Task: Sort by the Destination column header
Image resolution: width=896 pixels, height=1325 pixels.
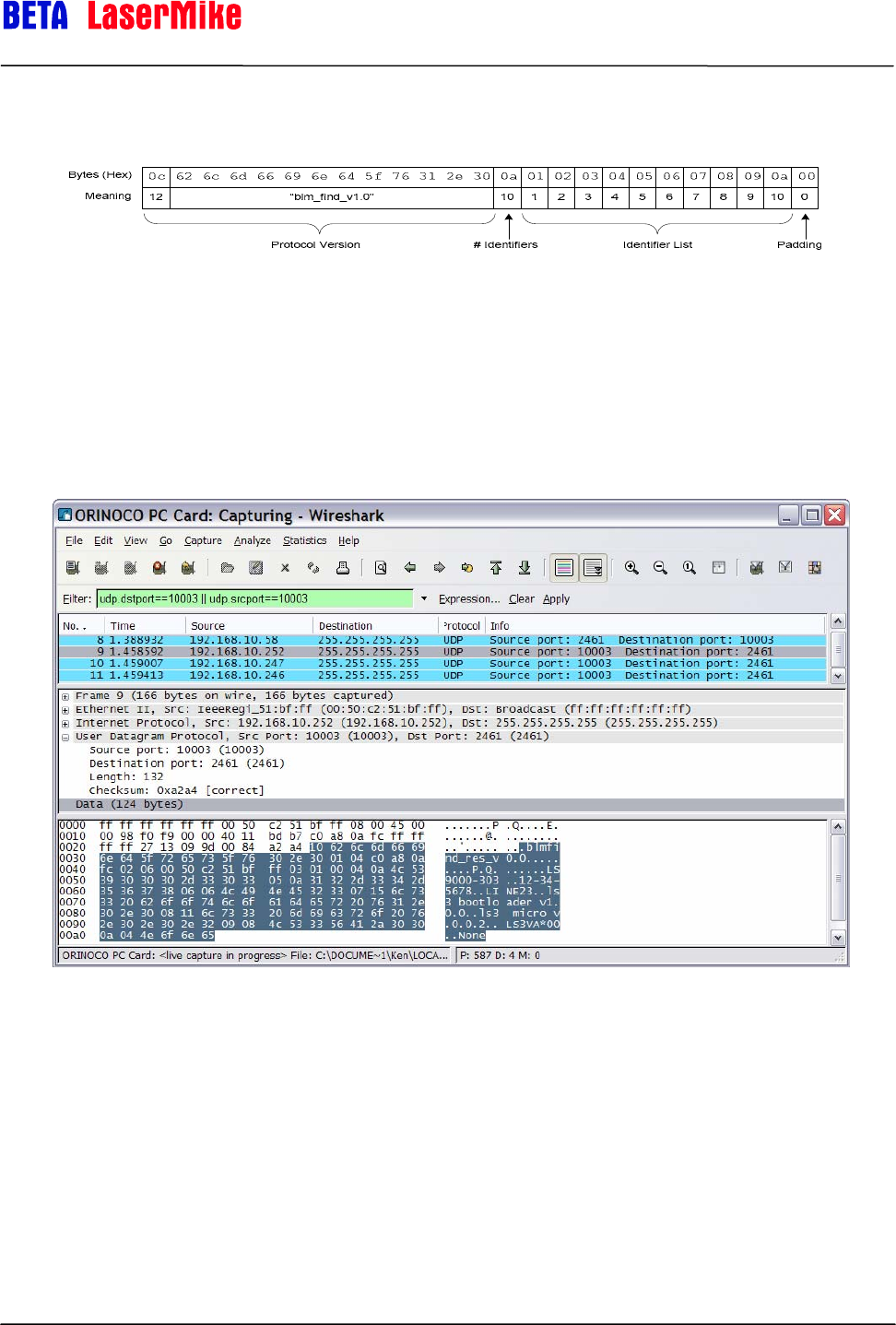Action: (x=376, y=626)
